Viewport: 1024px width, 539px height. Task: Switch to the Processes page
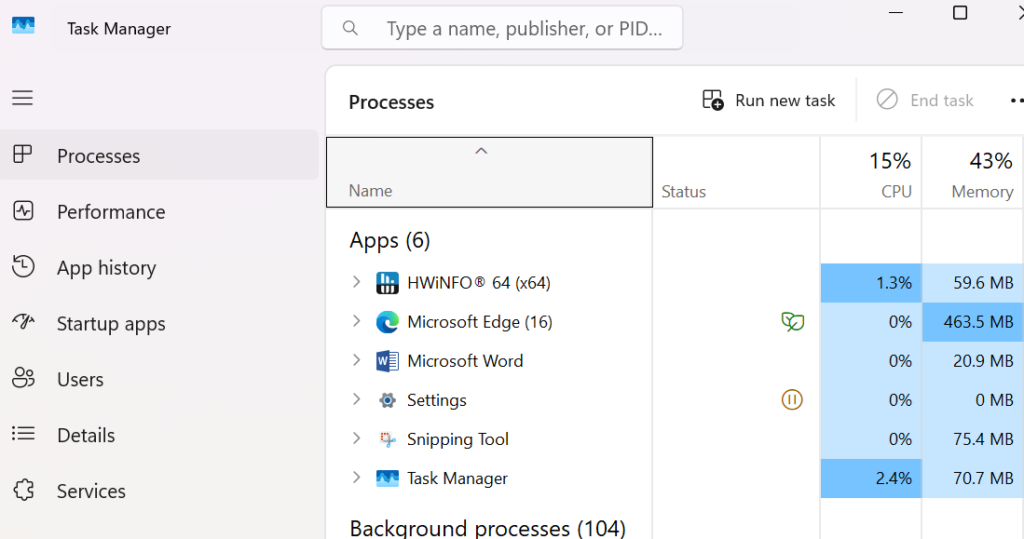click(159, 155)
